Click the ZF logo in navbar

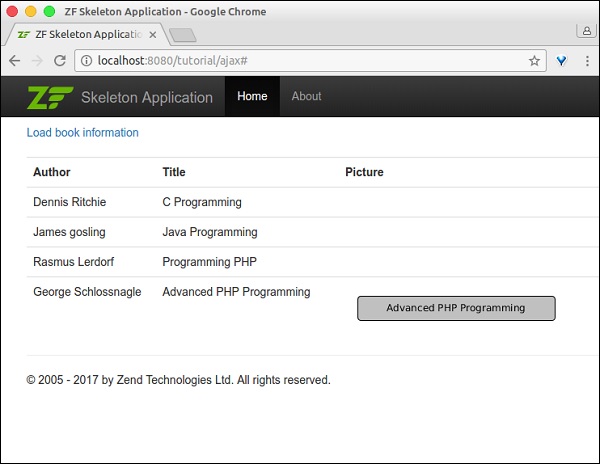tap(50, 97)
